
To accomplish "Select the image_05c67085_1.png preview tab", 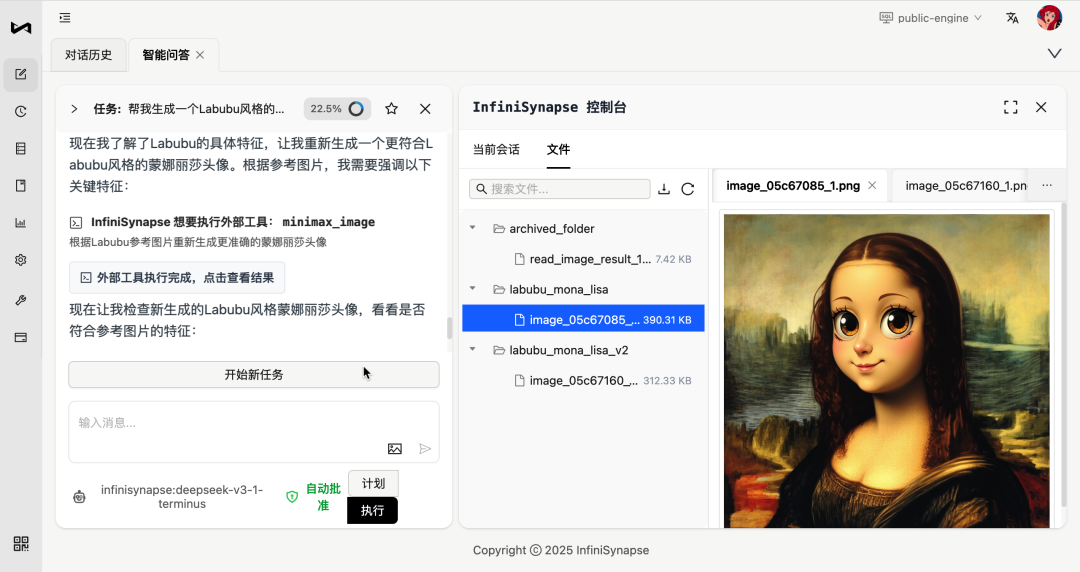I will click(793, 185).
